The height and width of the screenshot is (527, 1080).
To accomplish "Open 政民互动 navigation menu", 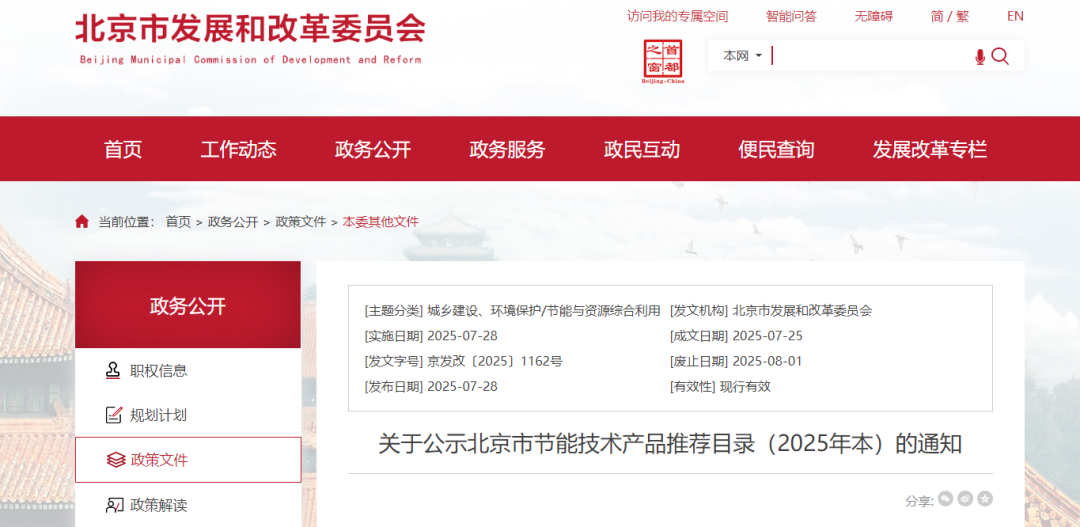I will 642,149.
